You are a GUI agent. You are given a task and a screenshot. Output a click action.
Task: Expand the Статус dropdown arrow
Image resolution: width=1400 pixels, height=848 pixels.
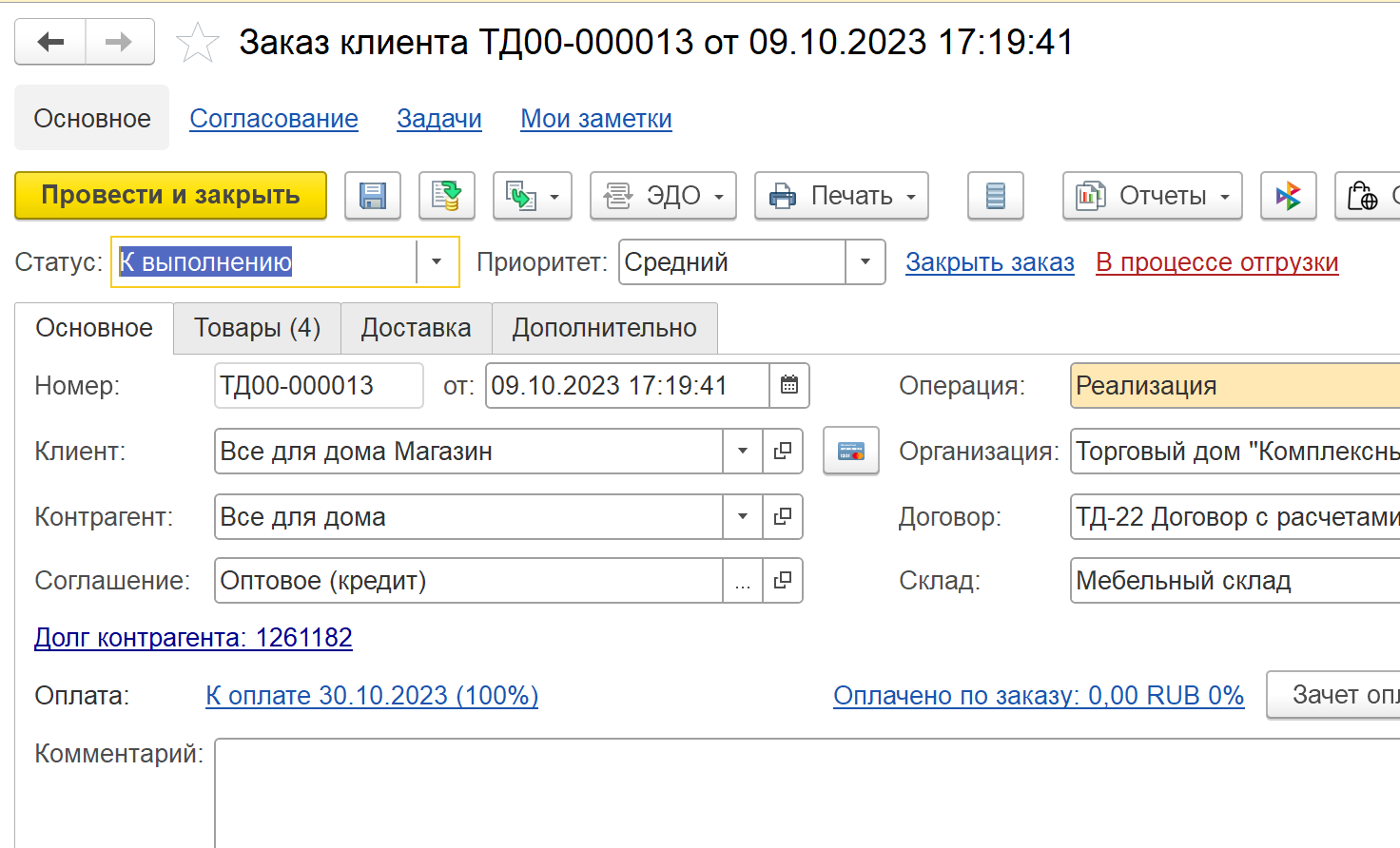(437, 261)
